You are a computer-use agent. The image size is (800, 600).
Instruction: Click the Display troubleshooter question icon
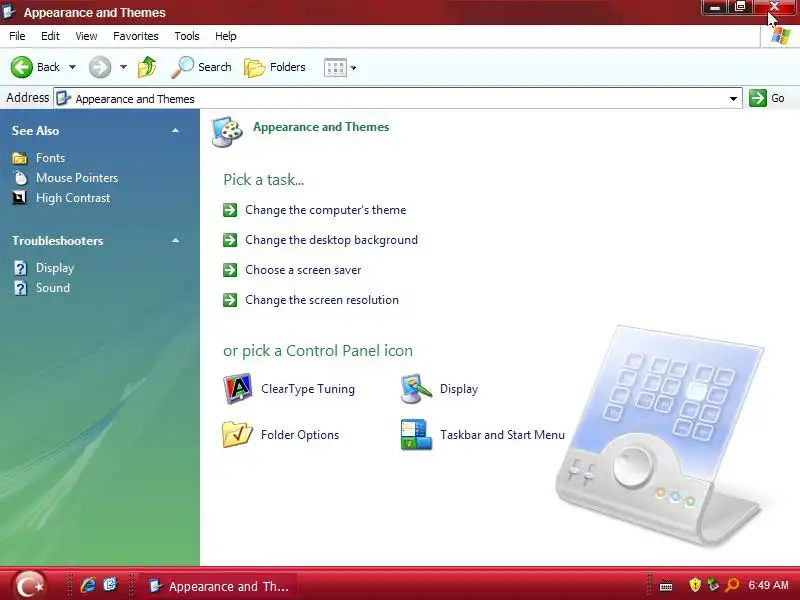[x=20, y=268]
